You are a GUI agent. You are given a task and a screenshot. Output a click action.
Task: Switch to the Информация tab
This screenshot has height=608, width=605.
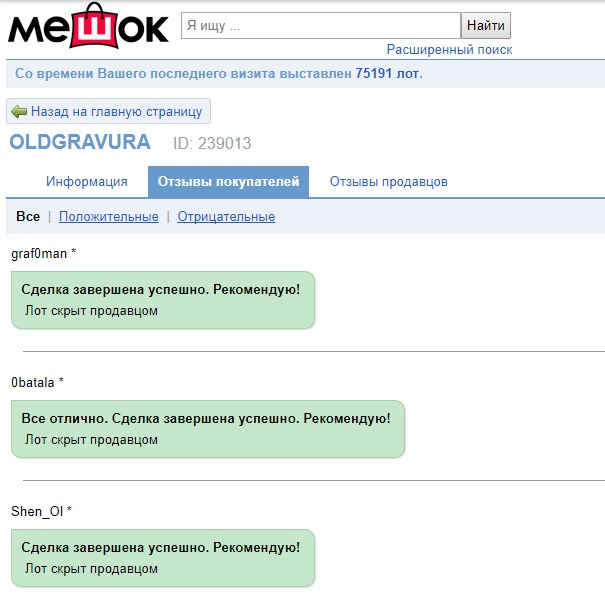[86, 181]
